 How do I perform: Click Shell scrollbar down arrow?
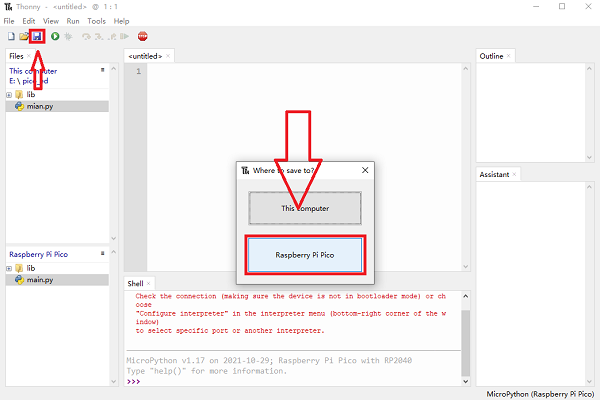point(465,381)
